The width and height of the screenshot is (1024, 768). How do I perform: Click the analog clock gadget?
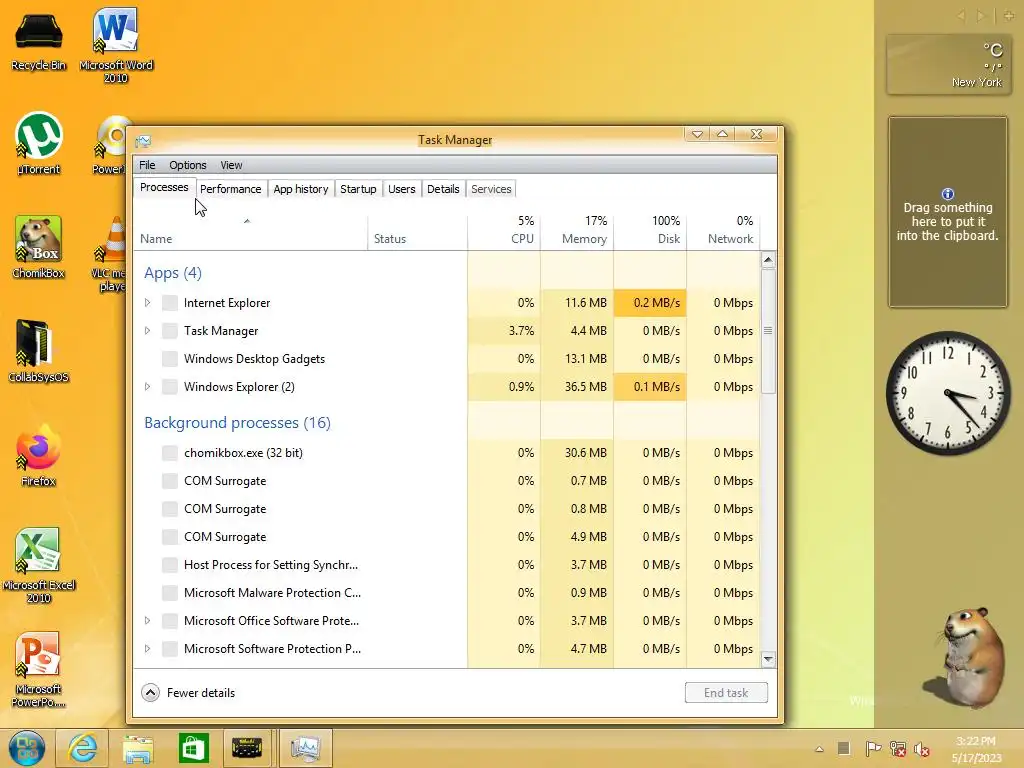click(948, 393)
